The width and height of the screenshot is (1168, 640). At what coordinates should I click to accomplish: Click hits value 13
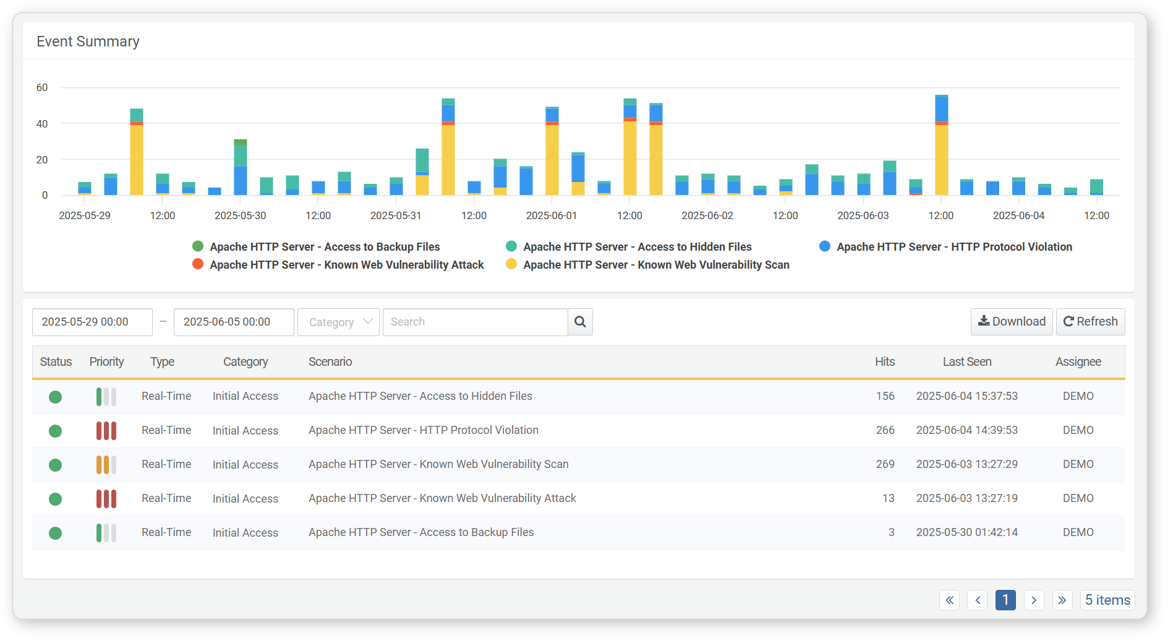point(888,498)
